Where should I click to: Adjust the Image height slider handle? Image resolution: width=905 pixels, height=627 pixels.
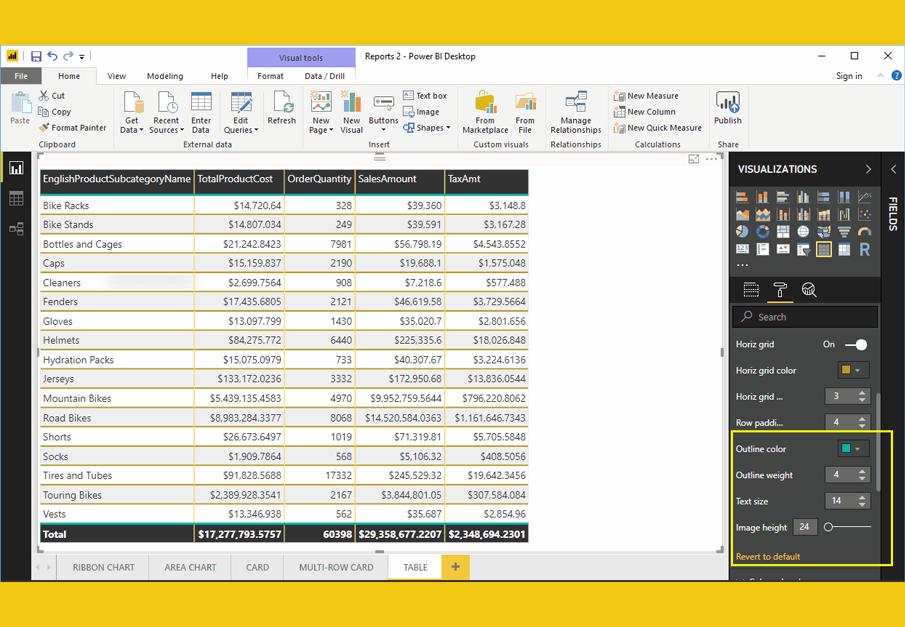click(x=828, y=527)
